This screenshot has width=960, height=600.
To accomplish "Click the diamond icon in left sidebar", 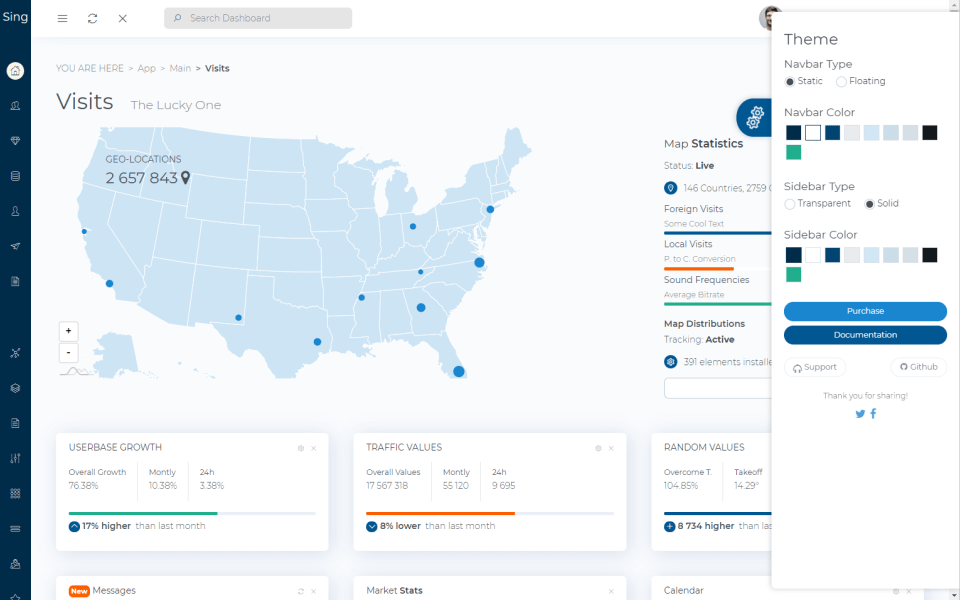I will click(15, 141).
